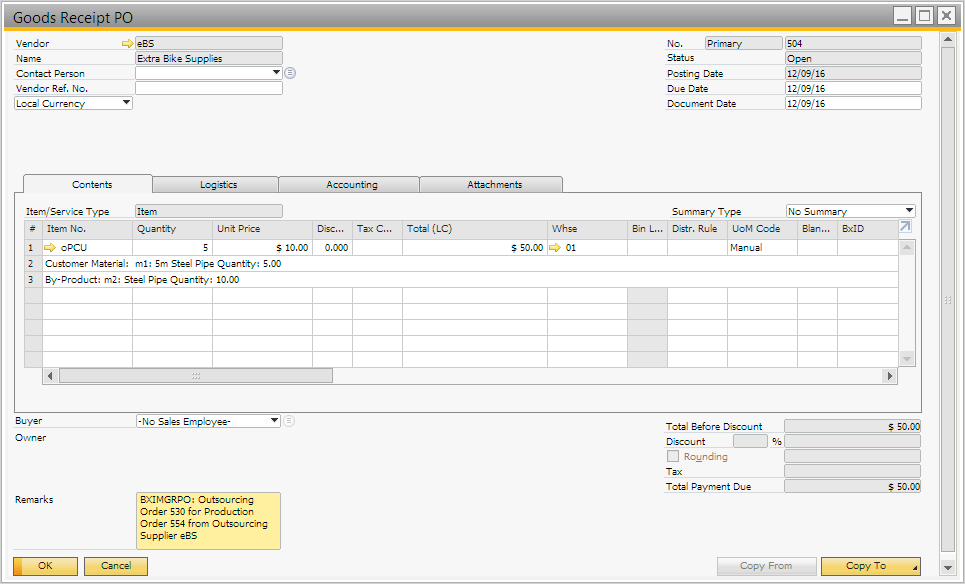This screenshot has height=584, width=965.
Task: Toggle the Rounding checkbox
Action: (673, 457)
